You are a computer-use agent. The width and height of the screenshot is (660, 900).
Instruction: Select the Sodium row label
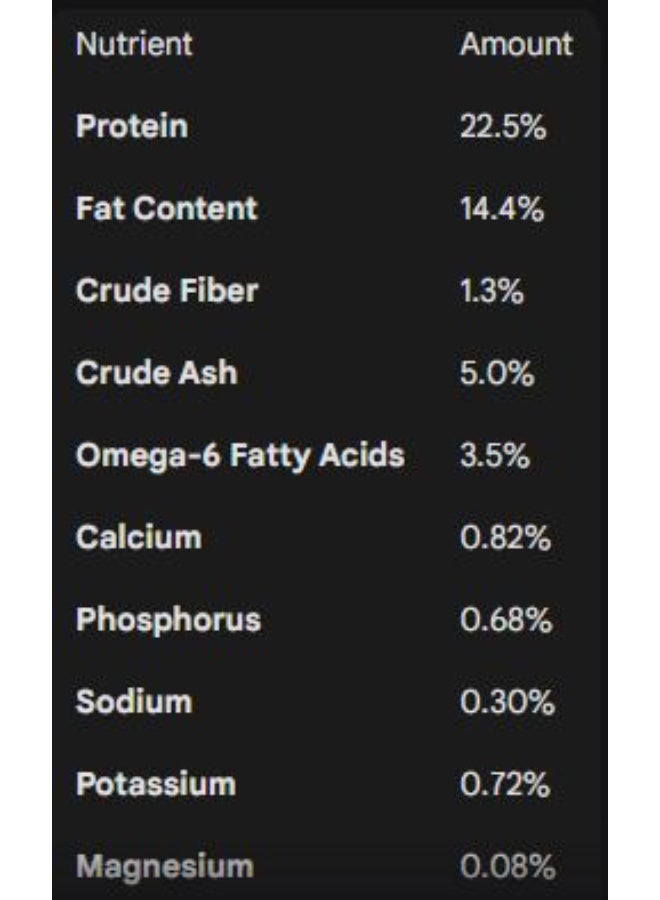tap(133, 701)
